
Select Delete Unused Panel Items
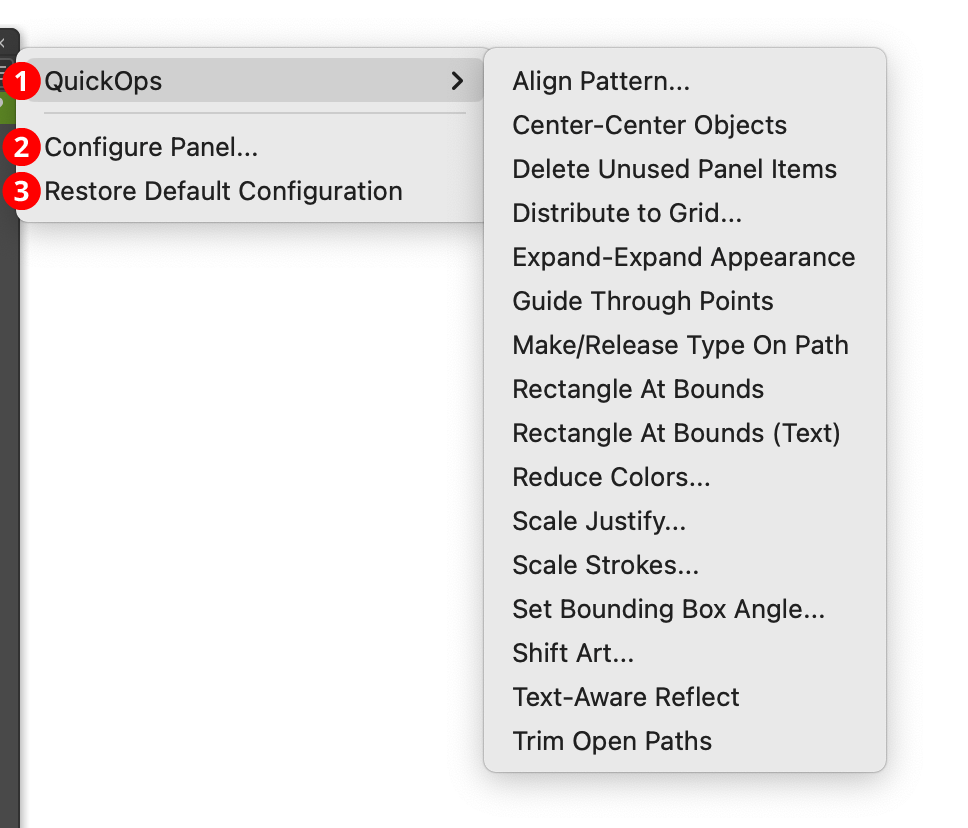tap(674, 169)
